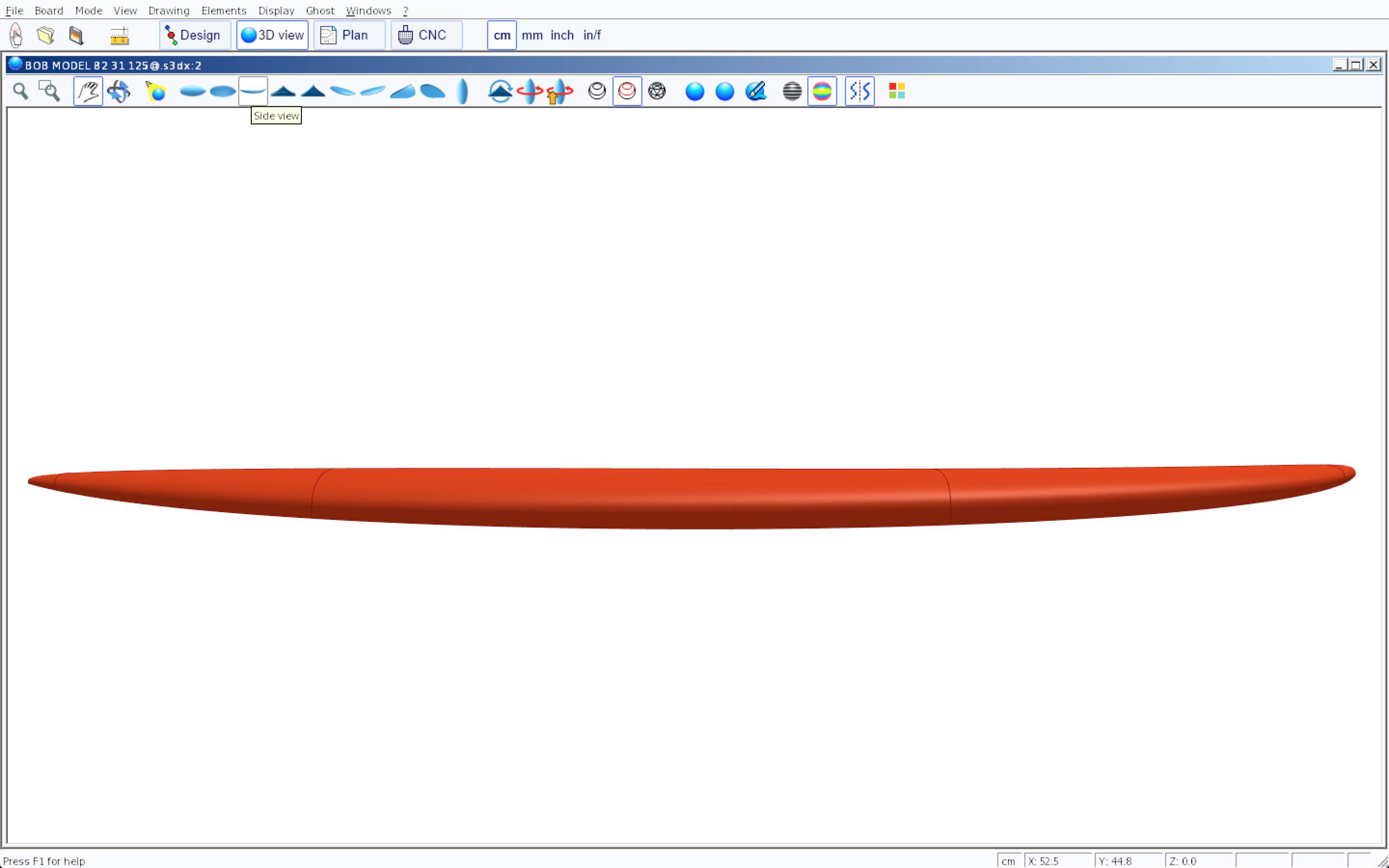Open the Board menu

49,10
